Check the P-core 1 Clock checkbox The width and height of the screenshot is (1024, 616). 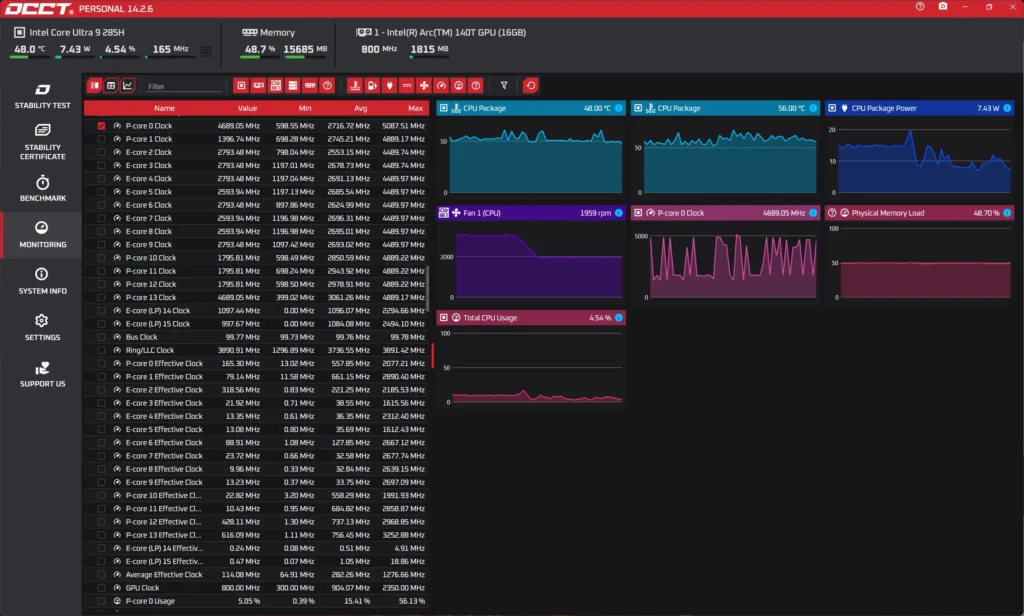coord(101,139)
